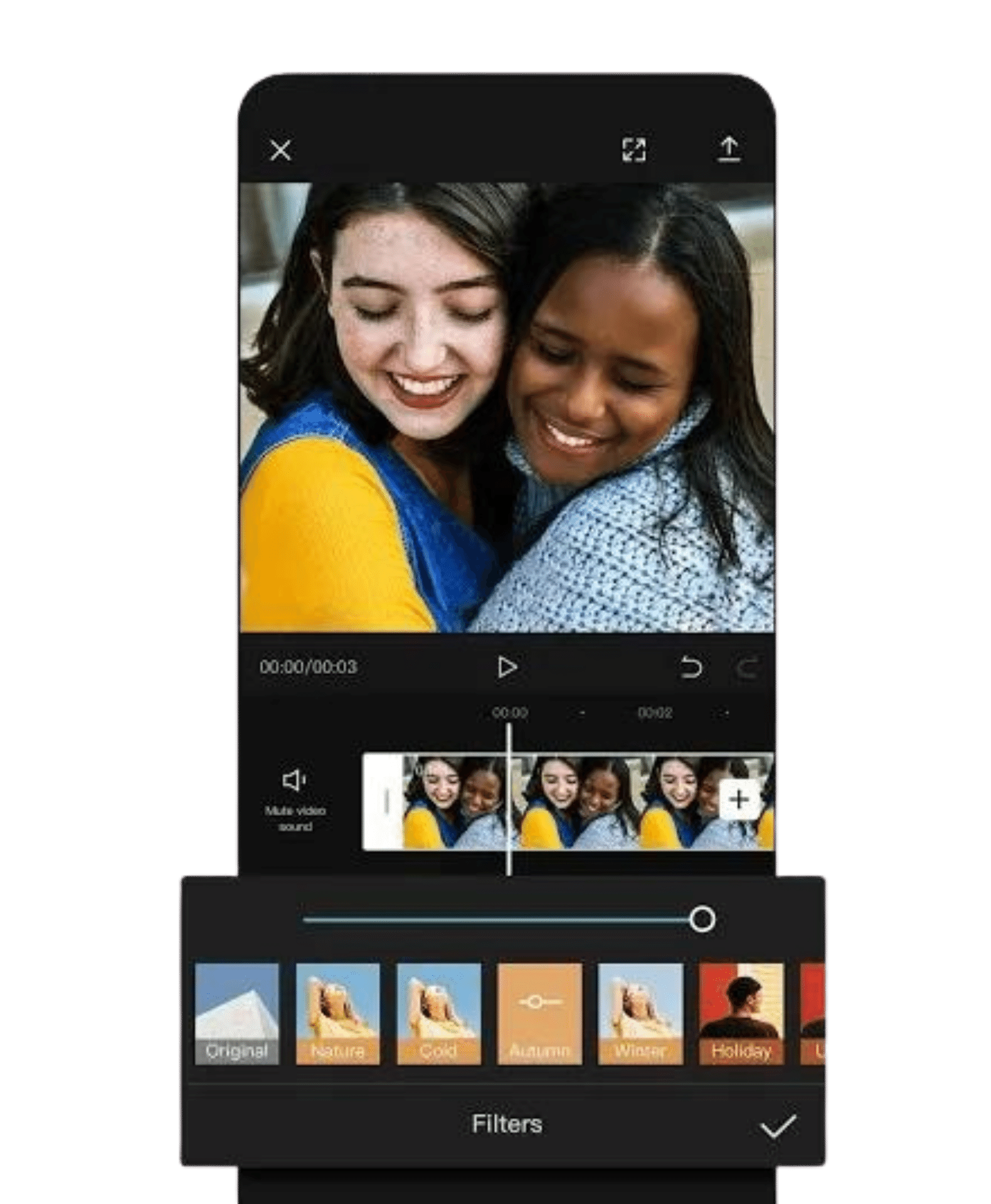Confirm filters with the checkmark
The width and height of the screenshot is (991, 1204).
(x=778, y=1126)
